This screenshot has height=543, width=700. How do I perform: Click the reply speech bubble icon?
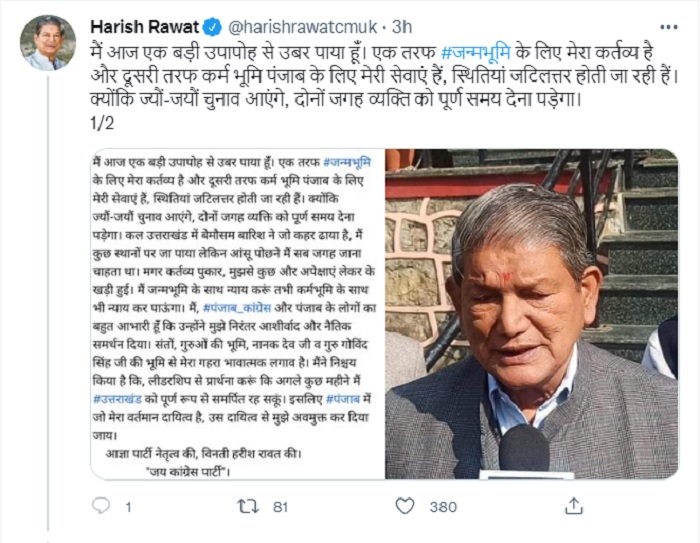pyautogui.click(x=100, y=506)
